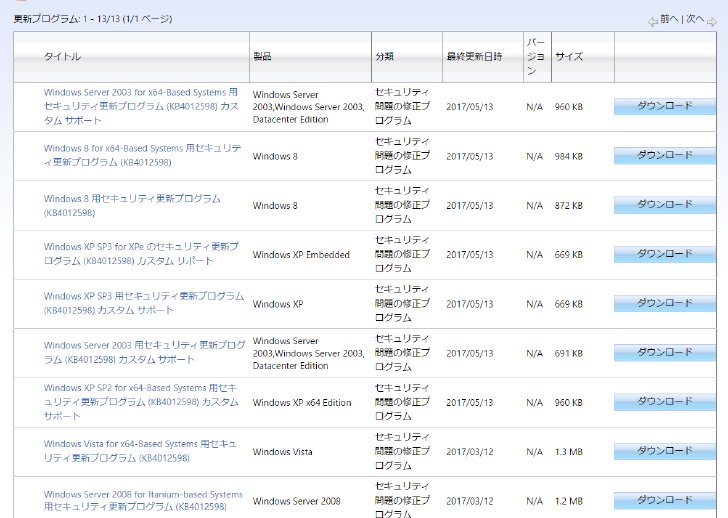The height and width of the screenshot is (518, 728).
Task: Click the left arrow icon beside 前へ
Action: tap(652, 21)
